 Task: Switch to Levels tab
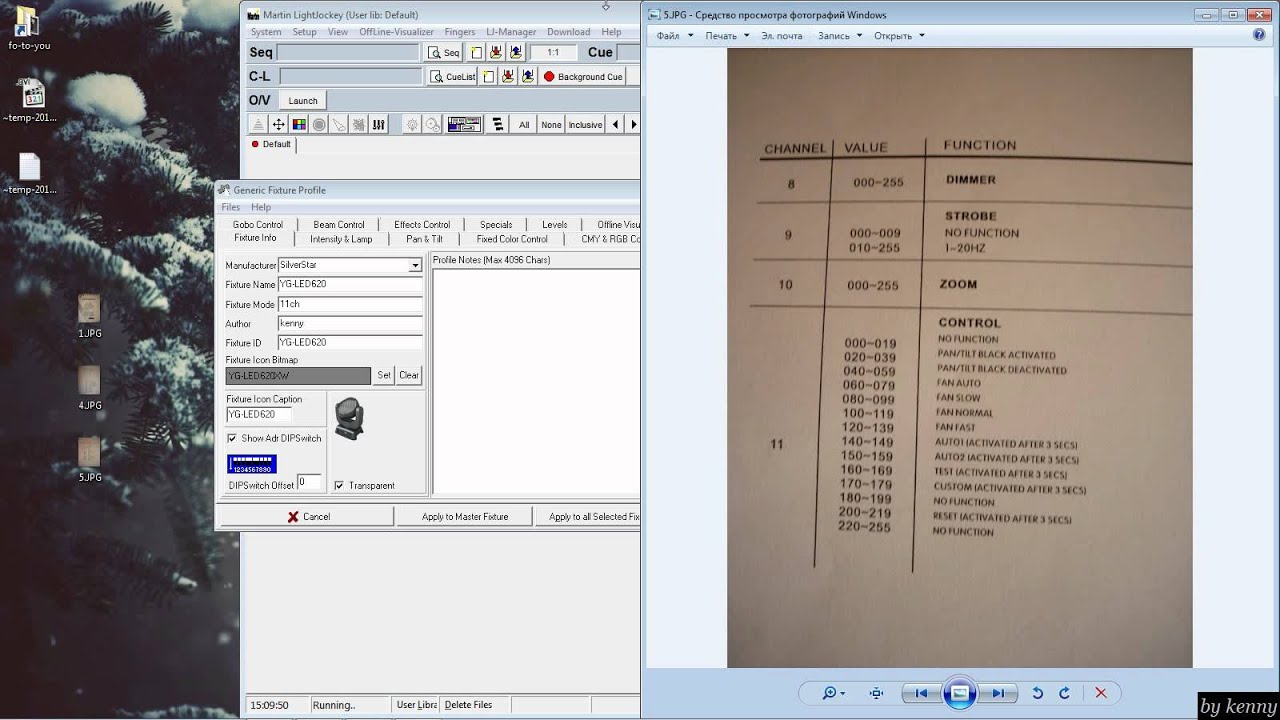click(x=555, y=225)
